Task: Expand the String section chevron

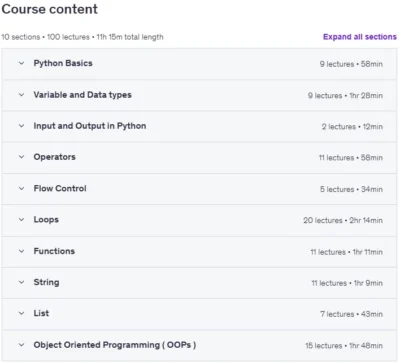Action: (21, 282)
